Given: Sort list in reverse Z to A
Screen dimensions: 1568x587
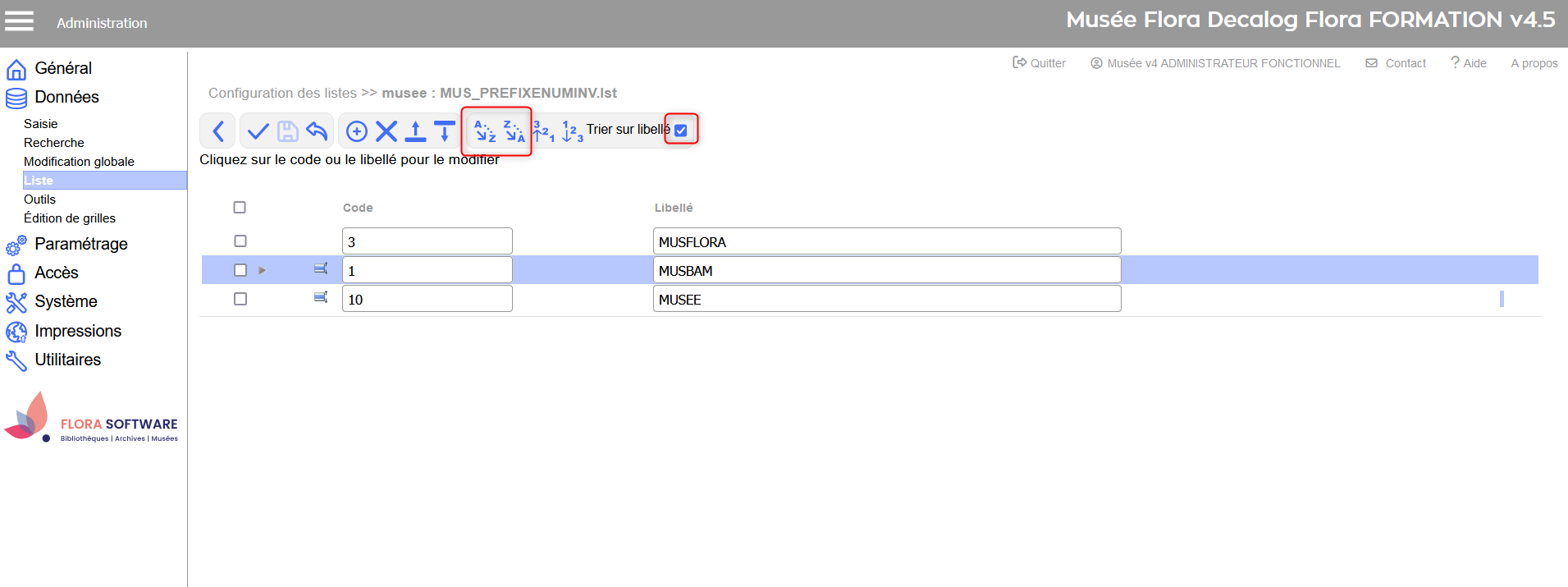Looking at the screenshot, I should tap(514, 131).
